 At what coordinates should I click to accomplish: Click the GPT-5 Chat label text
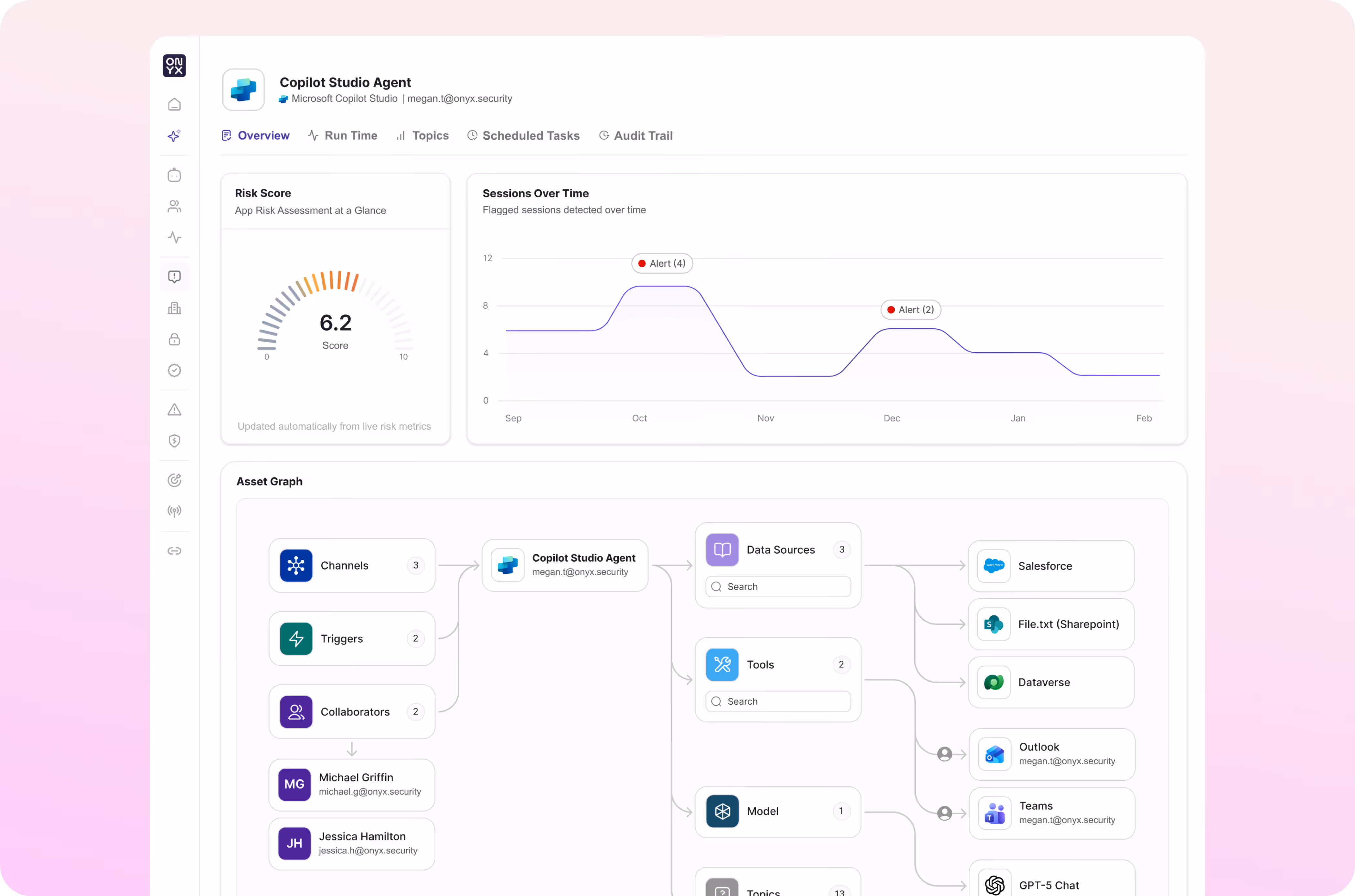pyautogui.click(x=1049, y=886)
